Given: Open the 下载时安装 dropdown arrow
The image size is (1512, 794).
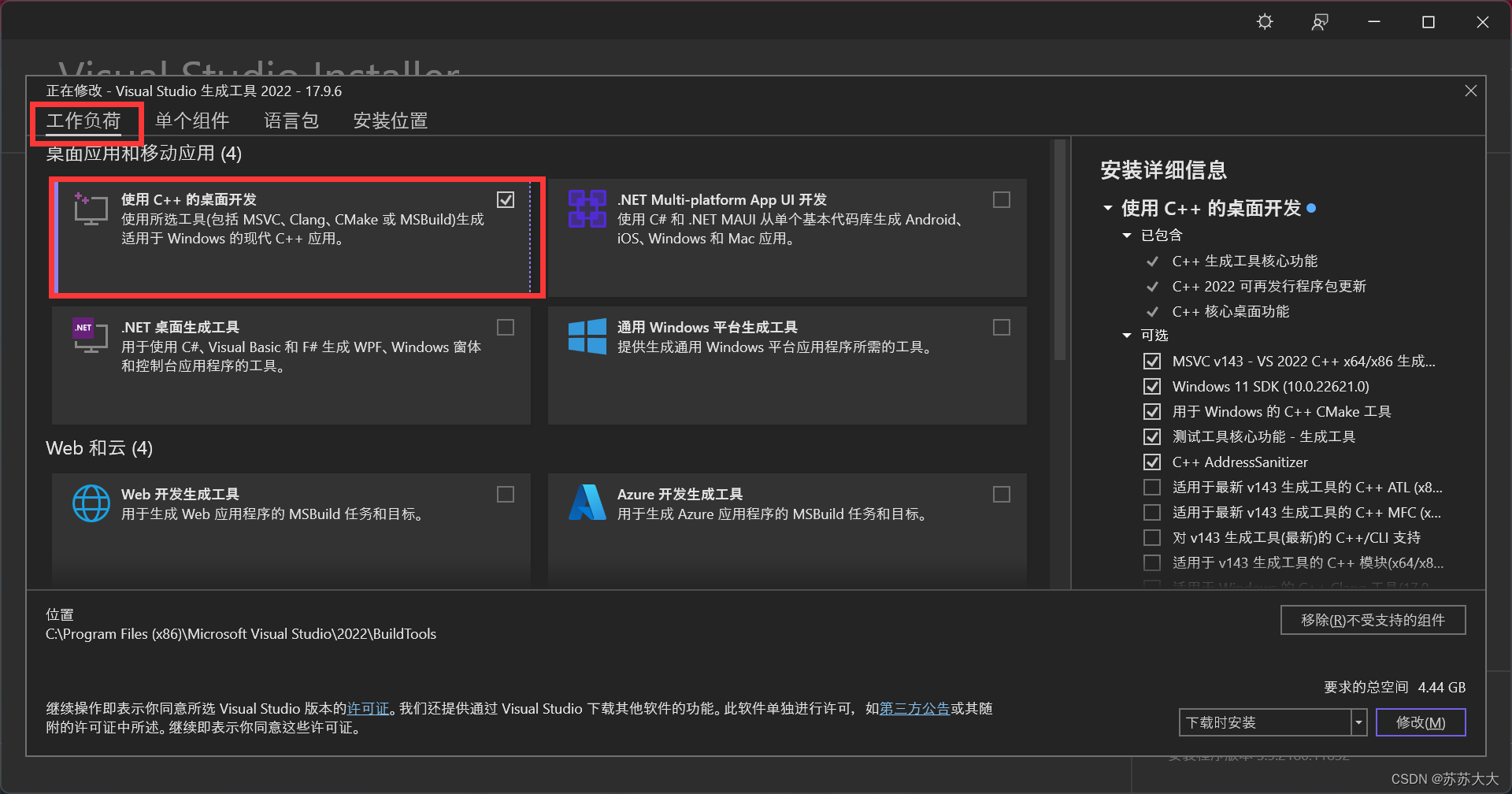Looking at the screenshot, I should tap(1358, 722).
